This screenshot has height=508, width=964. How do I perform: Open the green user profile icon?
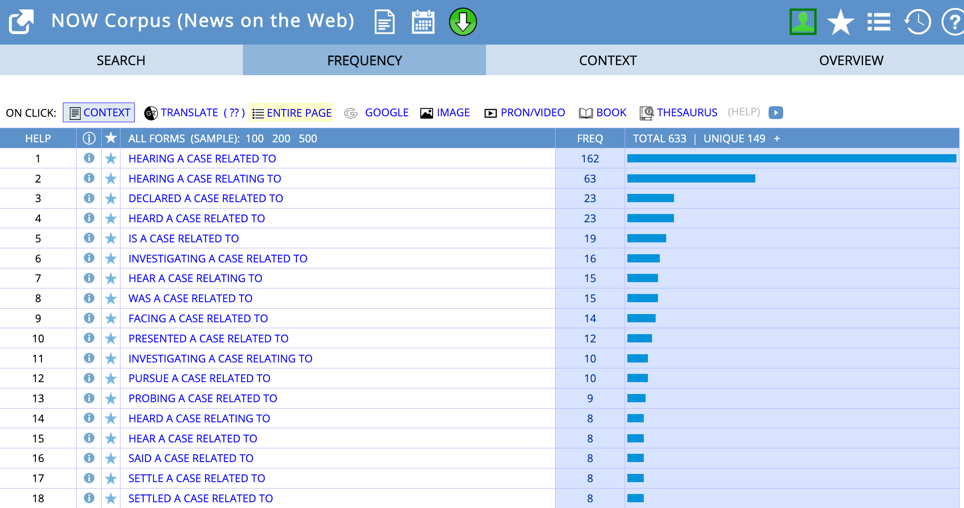[803, 22]
